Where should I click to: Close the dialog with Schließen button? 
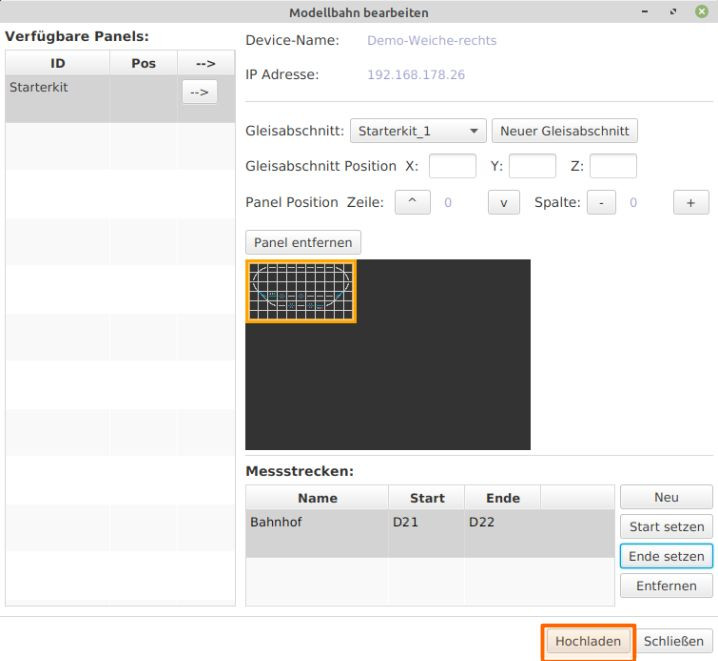tap(674, 641)
